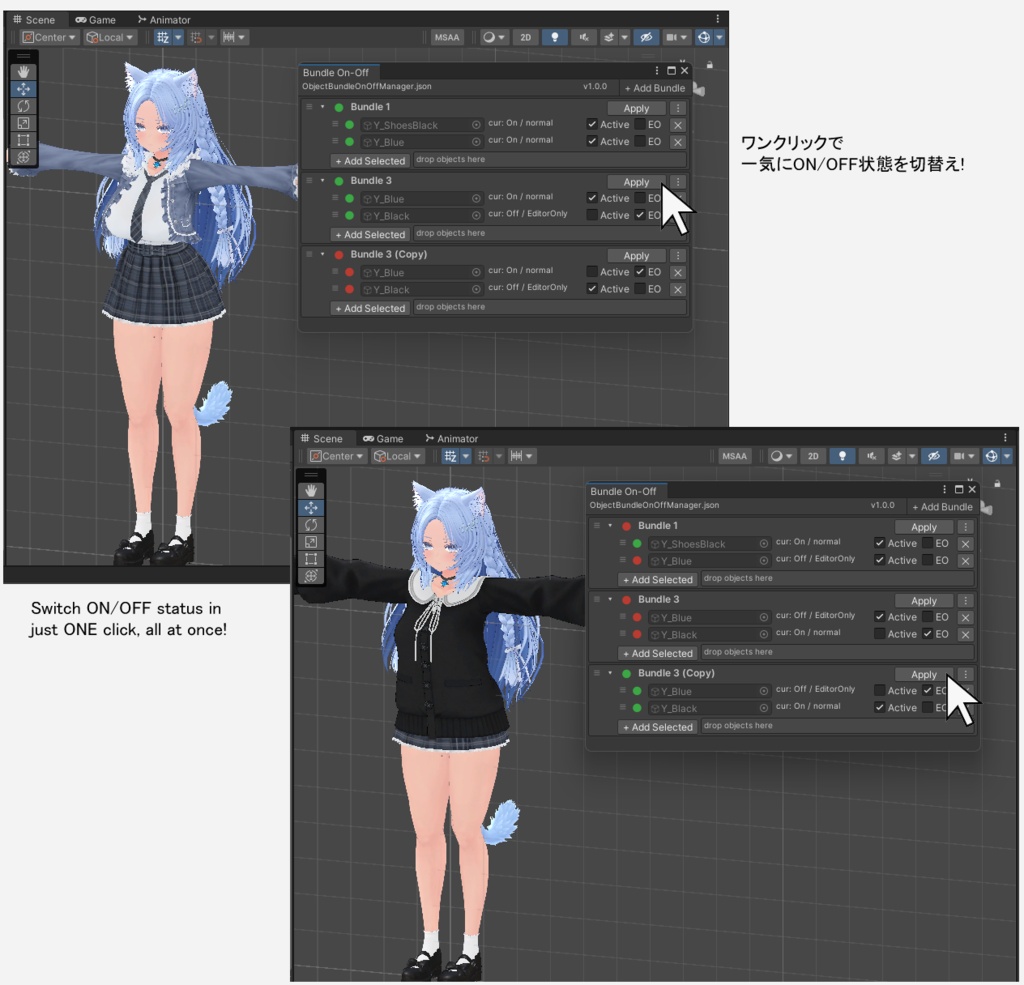1024x985 pixels.
Task: Switch to Game tab in upper editor
Action: tap(95, 20)
